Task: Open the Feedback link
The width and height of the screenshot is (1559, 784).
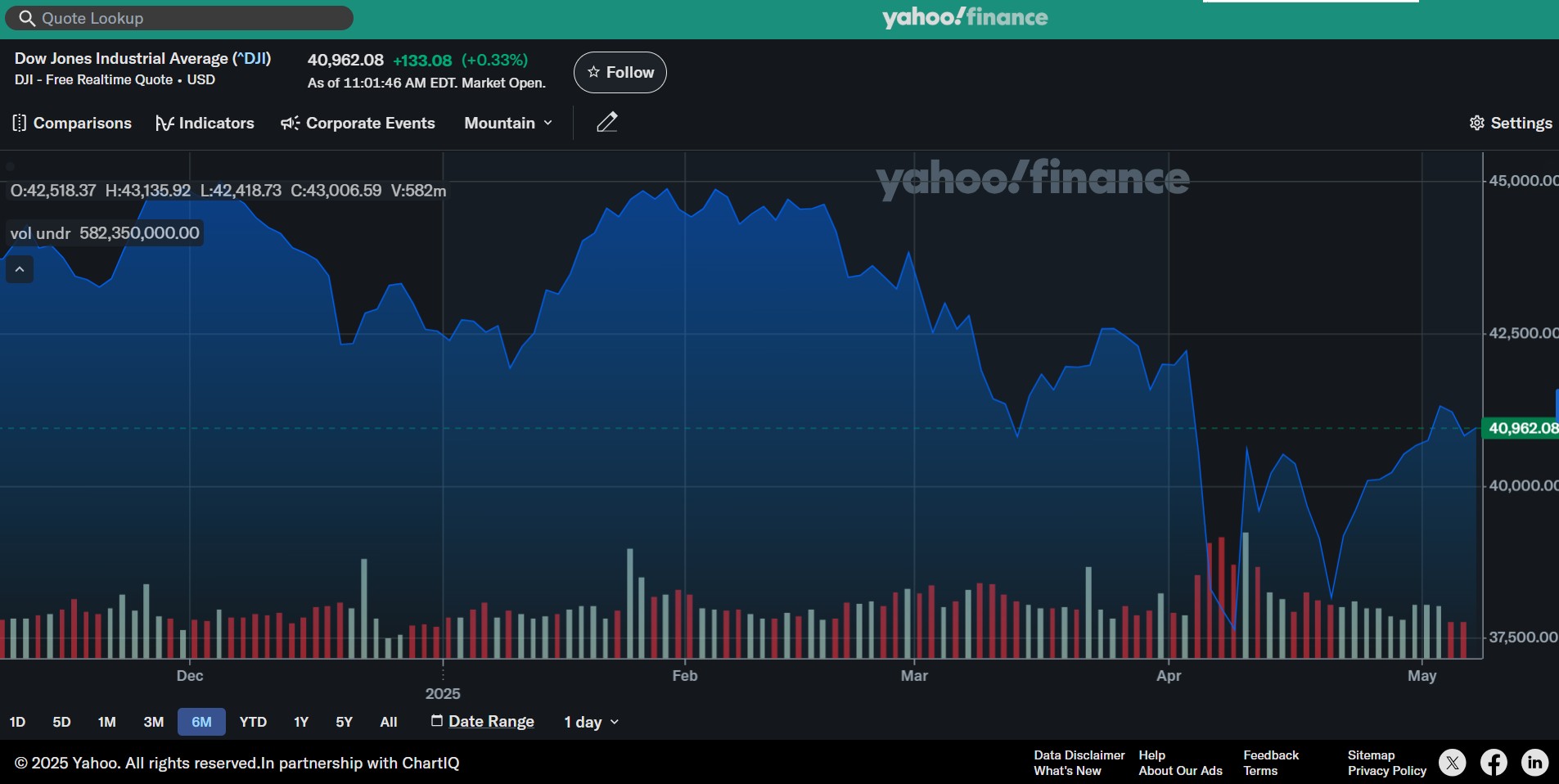Action: [x=1271, y=755]
